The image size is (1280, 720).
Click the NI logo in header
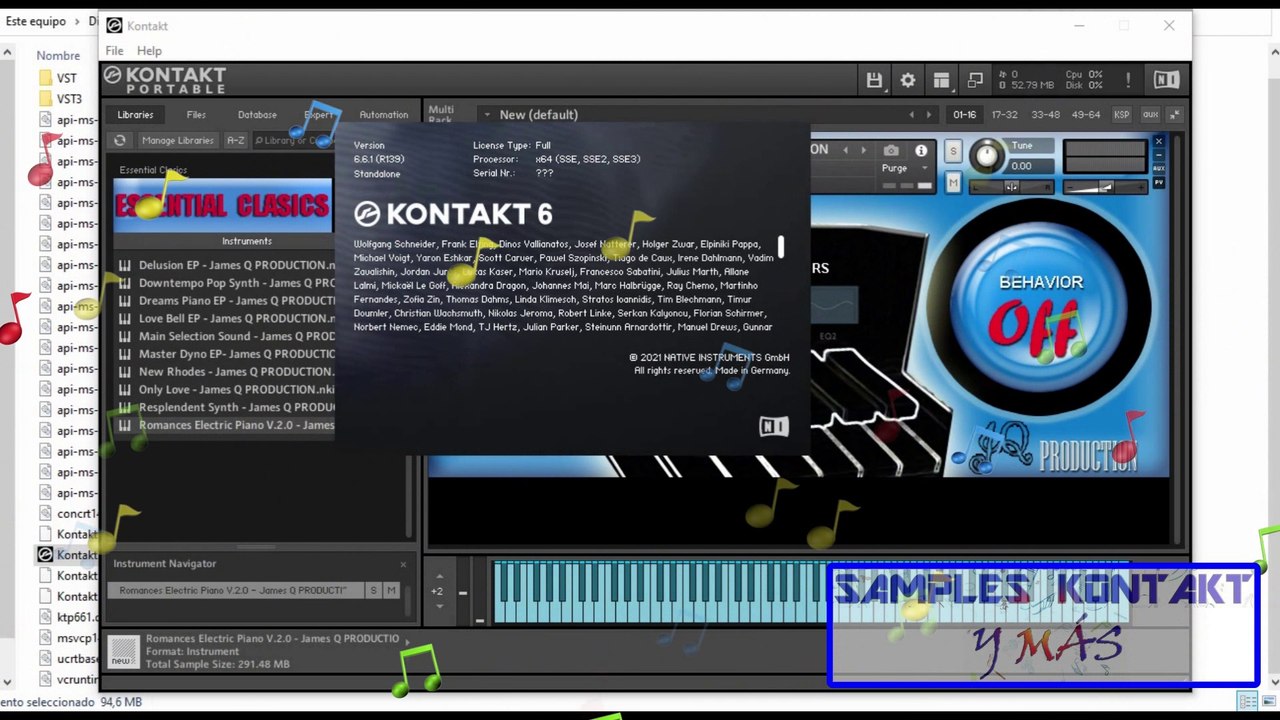click(x=1166, y=80)
